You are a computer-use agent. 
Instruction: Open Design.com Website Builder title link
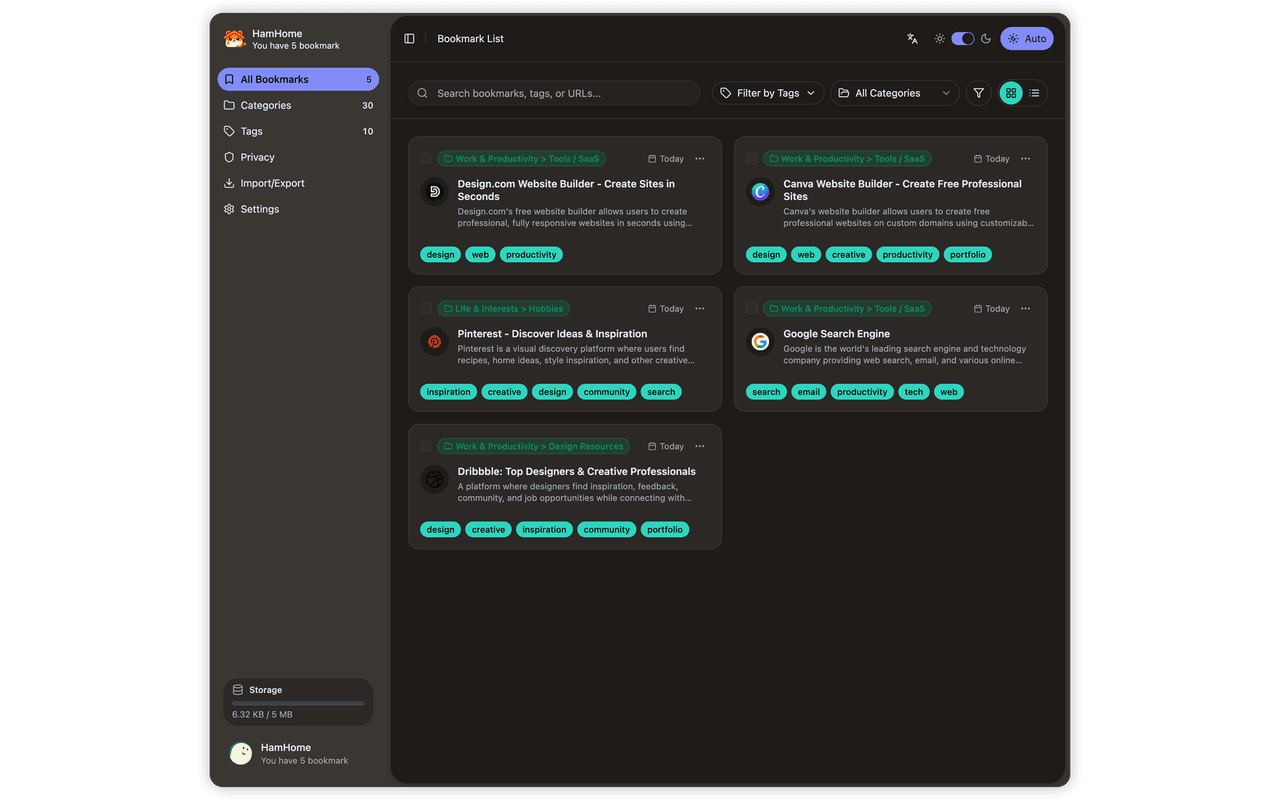pyautogui.click(x=566, y=190)
